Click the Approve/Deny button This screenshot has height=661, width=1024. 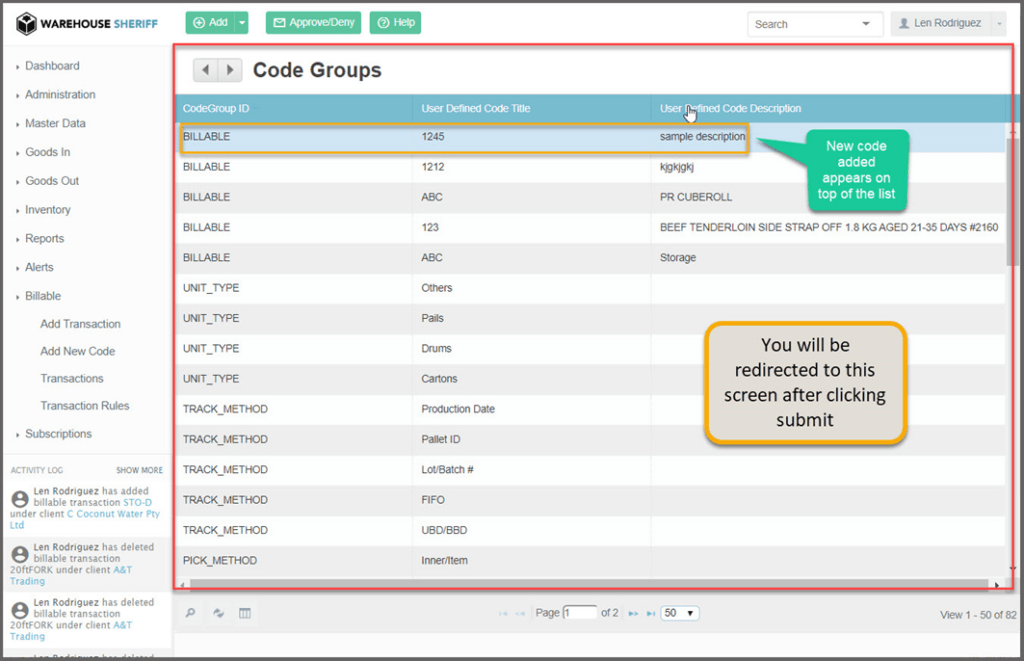313,23
